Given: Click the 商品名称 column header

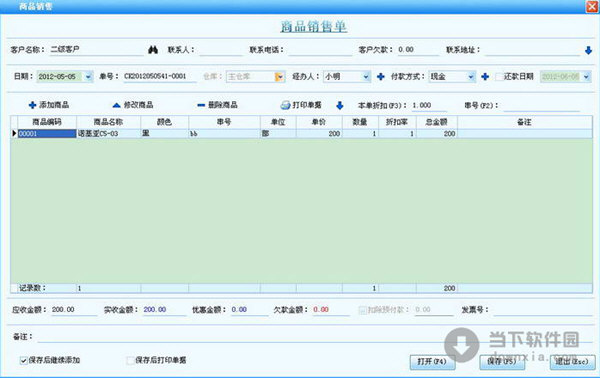Looking at the screenshot, I should [109, 122].
